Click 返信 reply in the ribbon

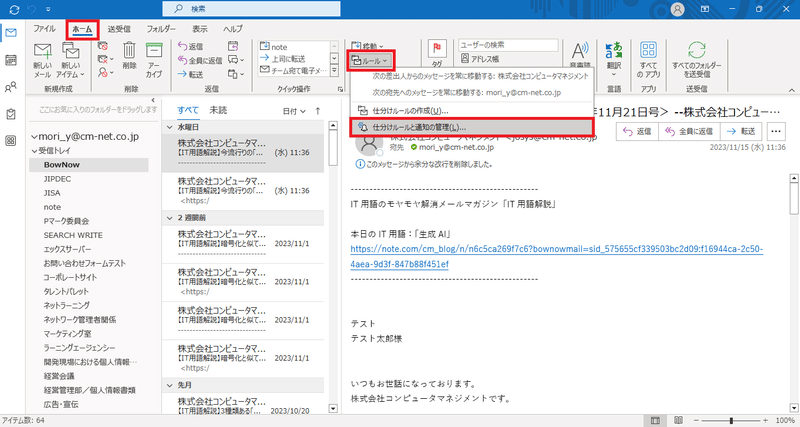point(190,46)
